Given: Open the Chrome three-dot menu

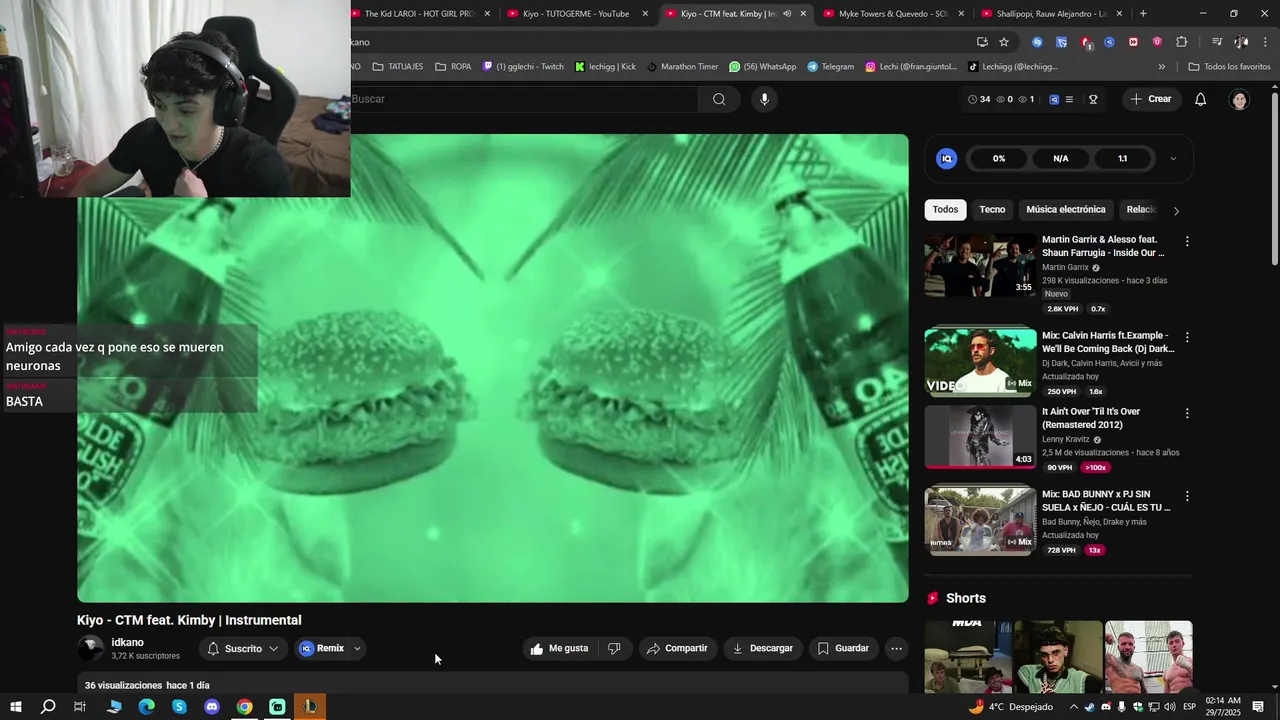Looking at the screenshot, I should [x=1266, y=42].
